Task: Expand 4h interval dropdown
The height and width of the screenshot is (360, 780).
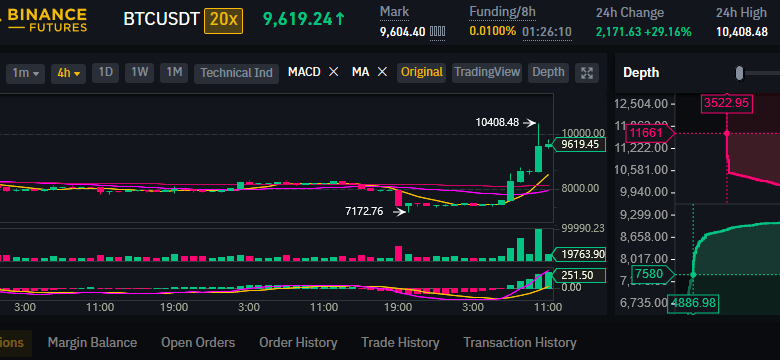Action: (x=69, y=73)
